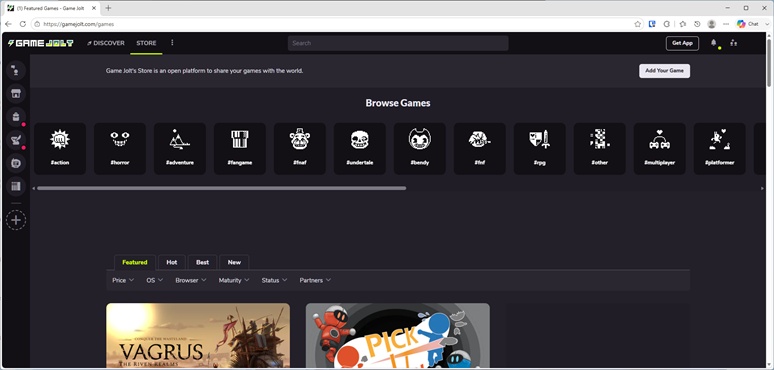The image size is (774, 370).
Task: Expand the OS filter dropdown
Action: click(155, 280)
